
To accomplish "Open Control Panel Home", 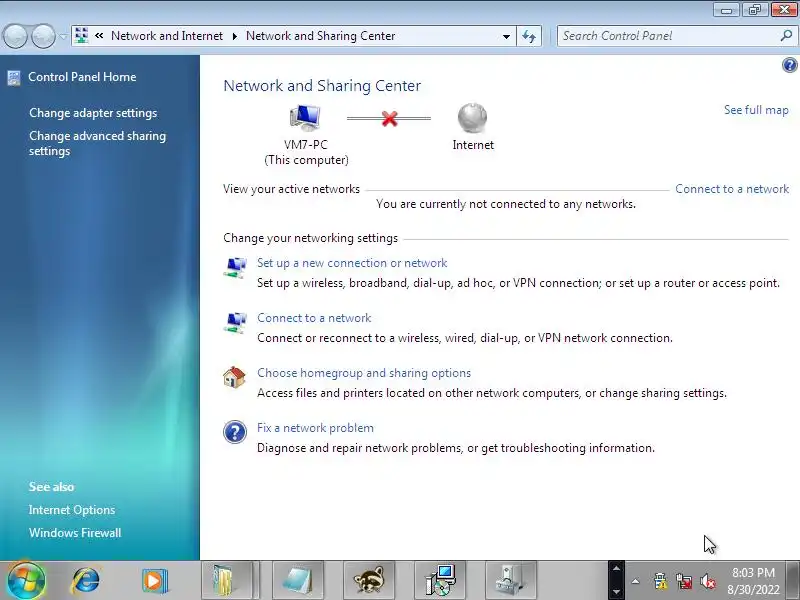I will (x=82, y=77).
